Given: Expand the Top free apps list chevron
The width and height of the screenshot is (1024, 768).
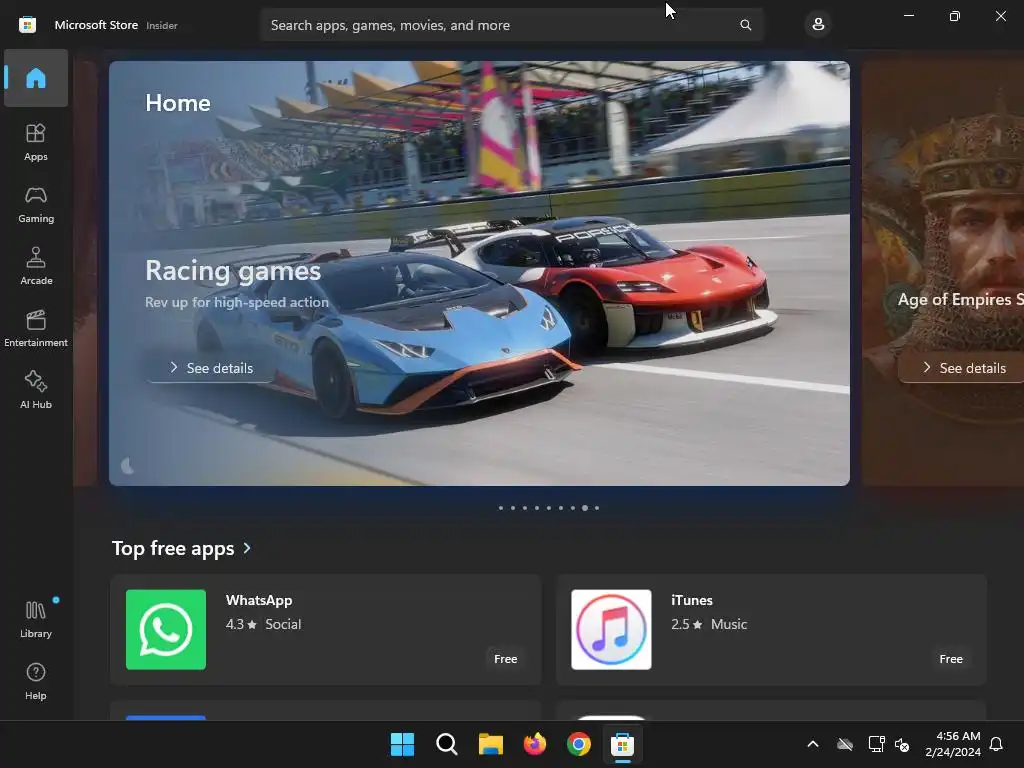Looking at the screenshot, I should [247, 548].
